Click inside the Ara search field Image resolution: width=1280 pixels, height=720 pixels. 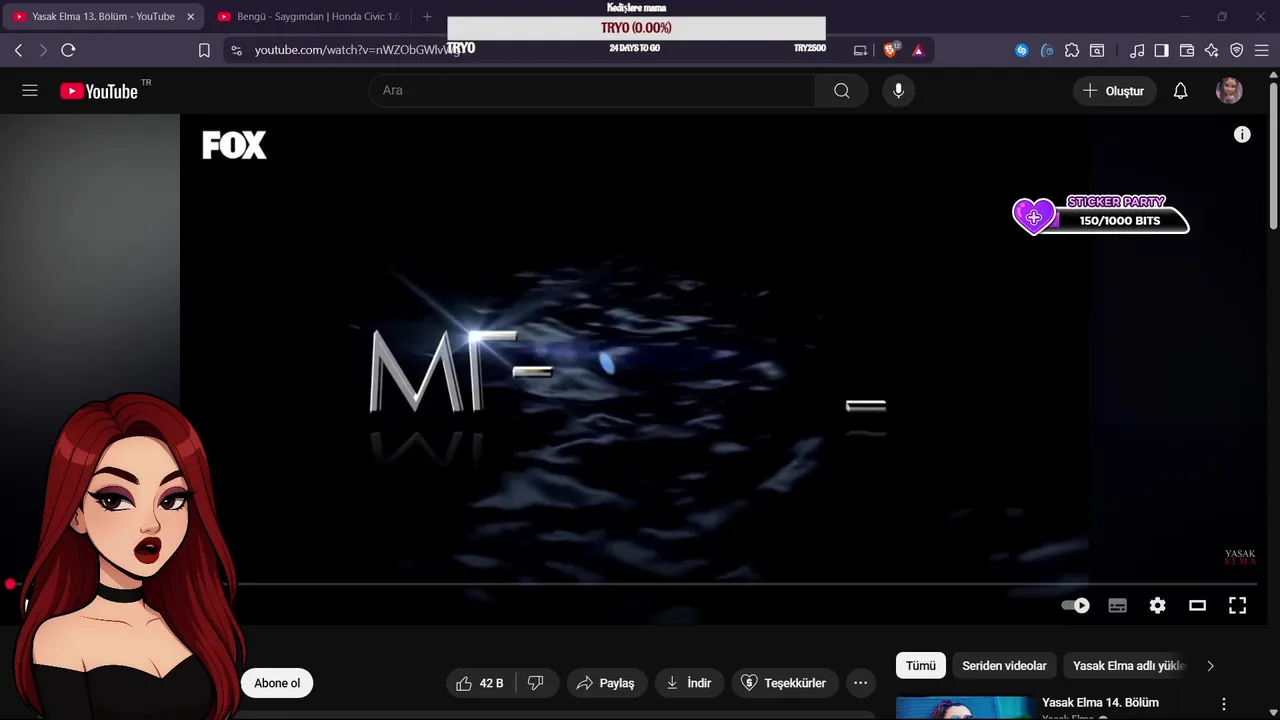[x=592, y=91]
